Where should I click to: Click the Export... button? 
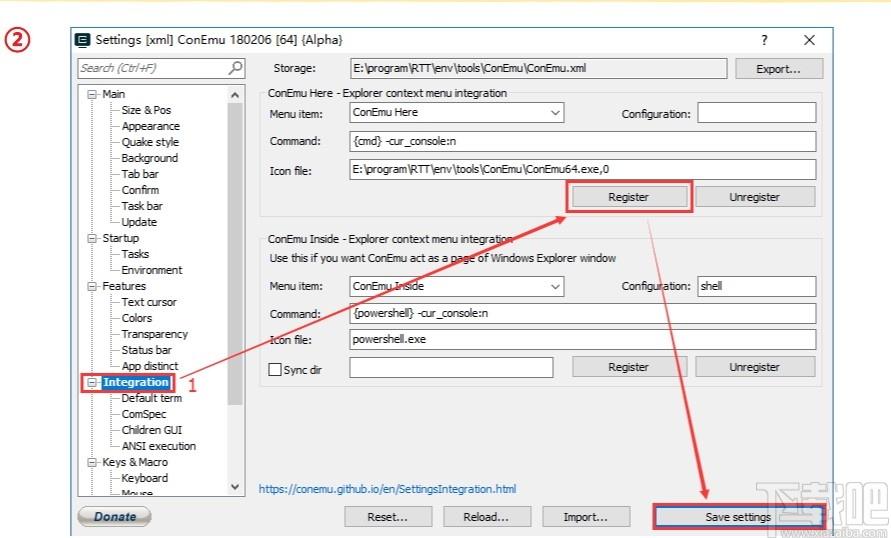[778, 69]
